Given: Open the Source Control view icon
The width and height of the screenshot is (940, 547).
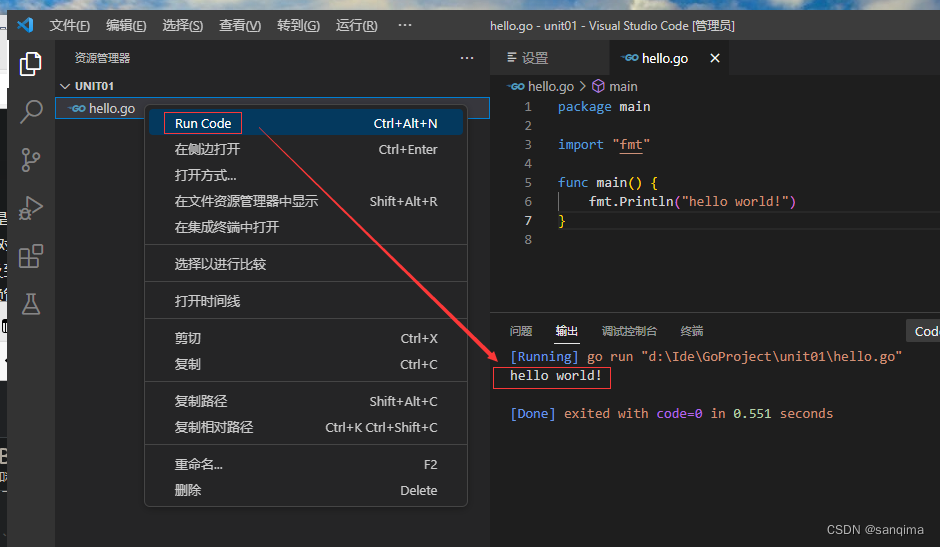Looking at the screenshot, I should pos(31,160).
